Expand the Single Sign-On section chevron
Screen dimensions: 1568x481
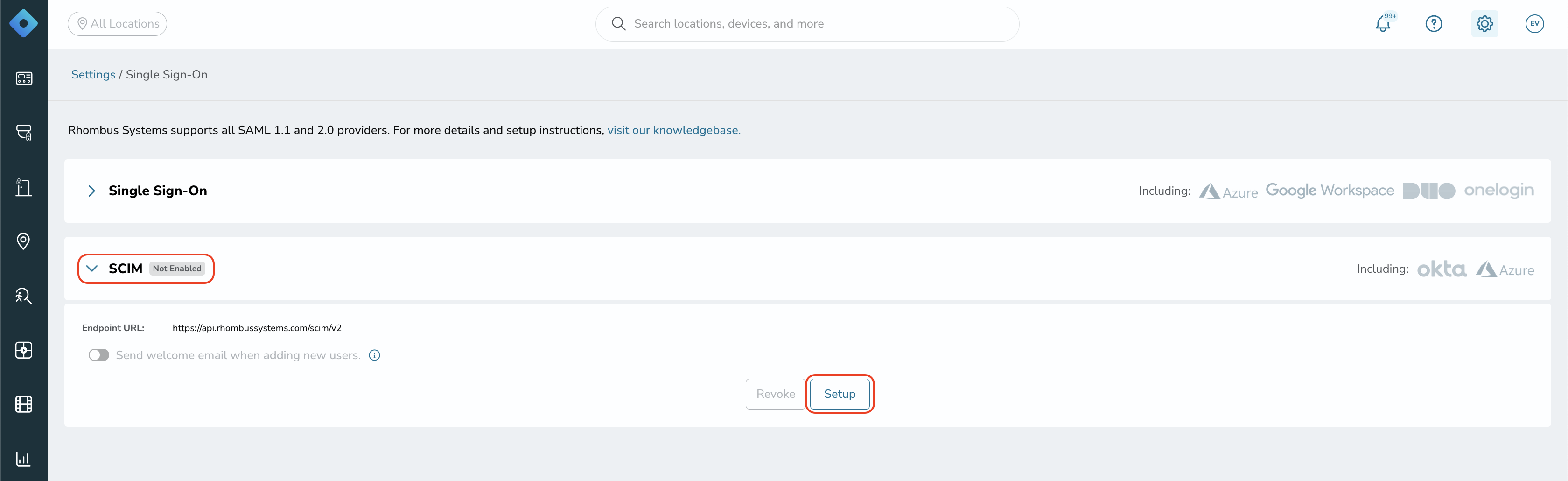click(91, 191)
